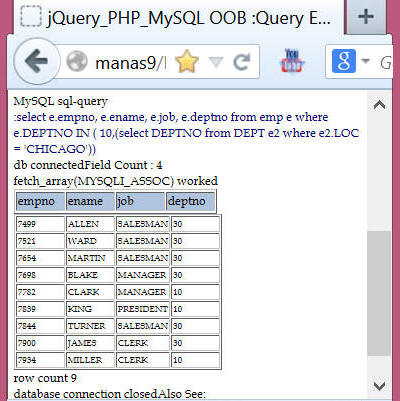Click cell 7521
Image resolution: width=400 pixels, height=401 pixels.
coord(40,241)
